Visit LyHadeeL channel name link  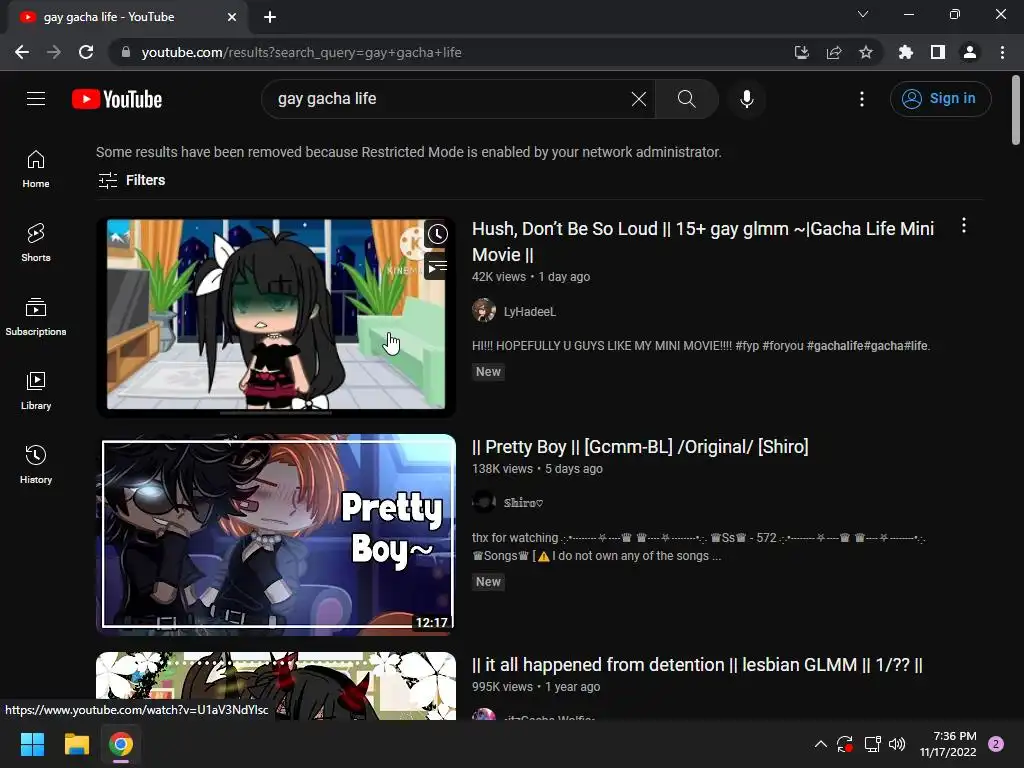coord(530,312)
